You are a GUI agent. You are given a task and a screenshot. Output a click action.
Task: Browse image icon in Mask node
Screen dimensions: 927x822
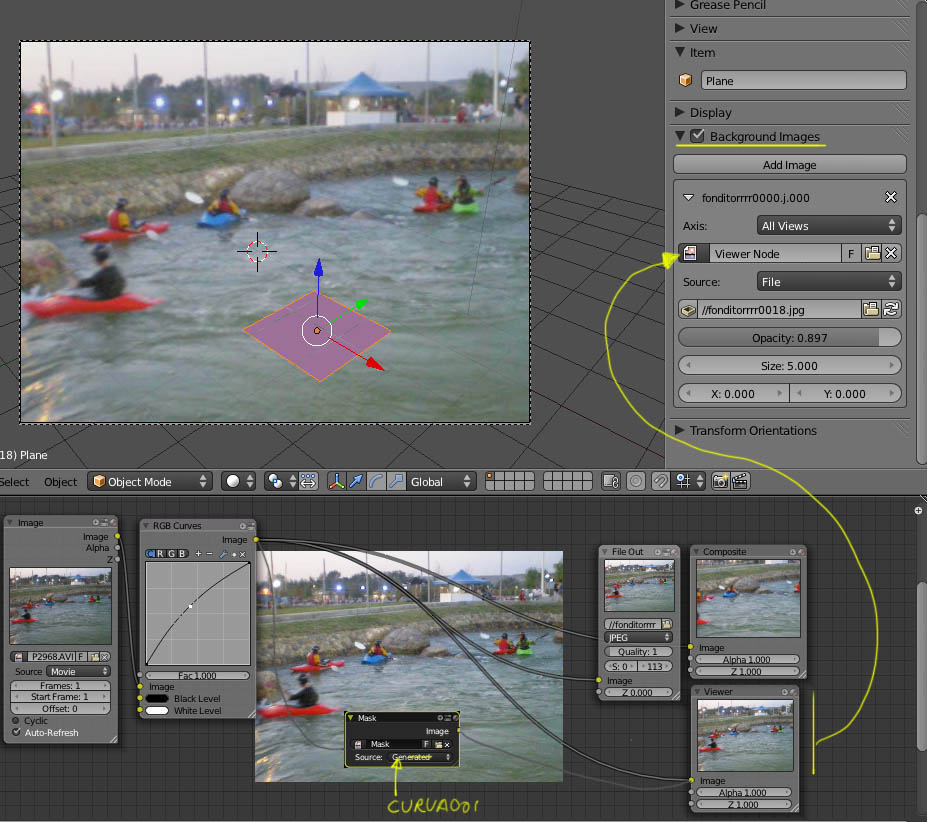(358, 745)
